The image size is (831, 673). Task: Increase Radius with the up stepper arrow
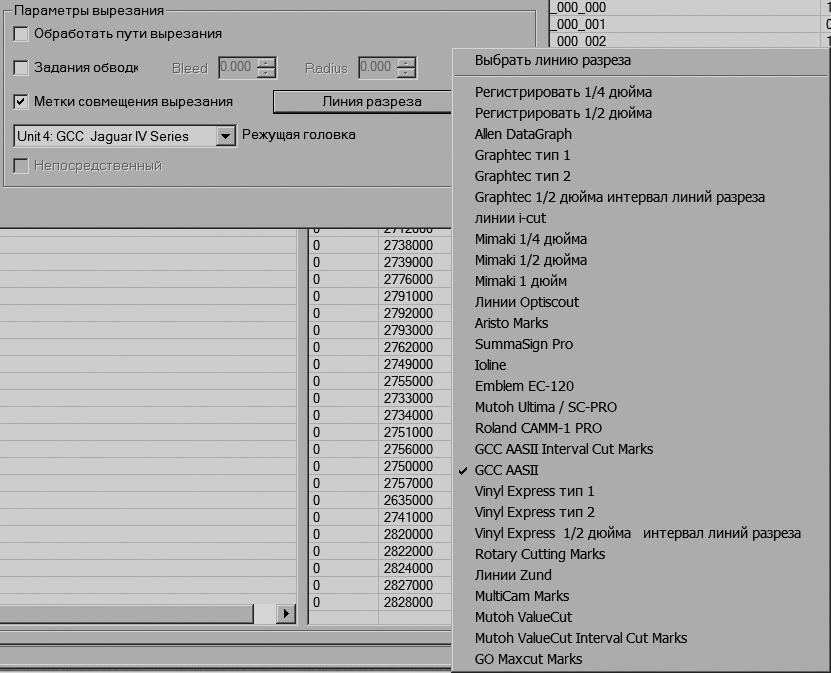click(406, 63)
